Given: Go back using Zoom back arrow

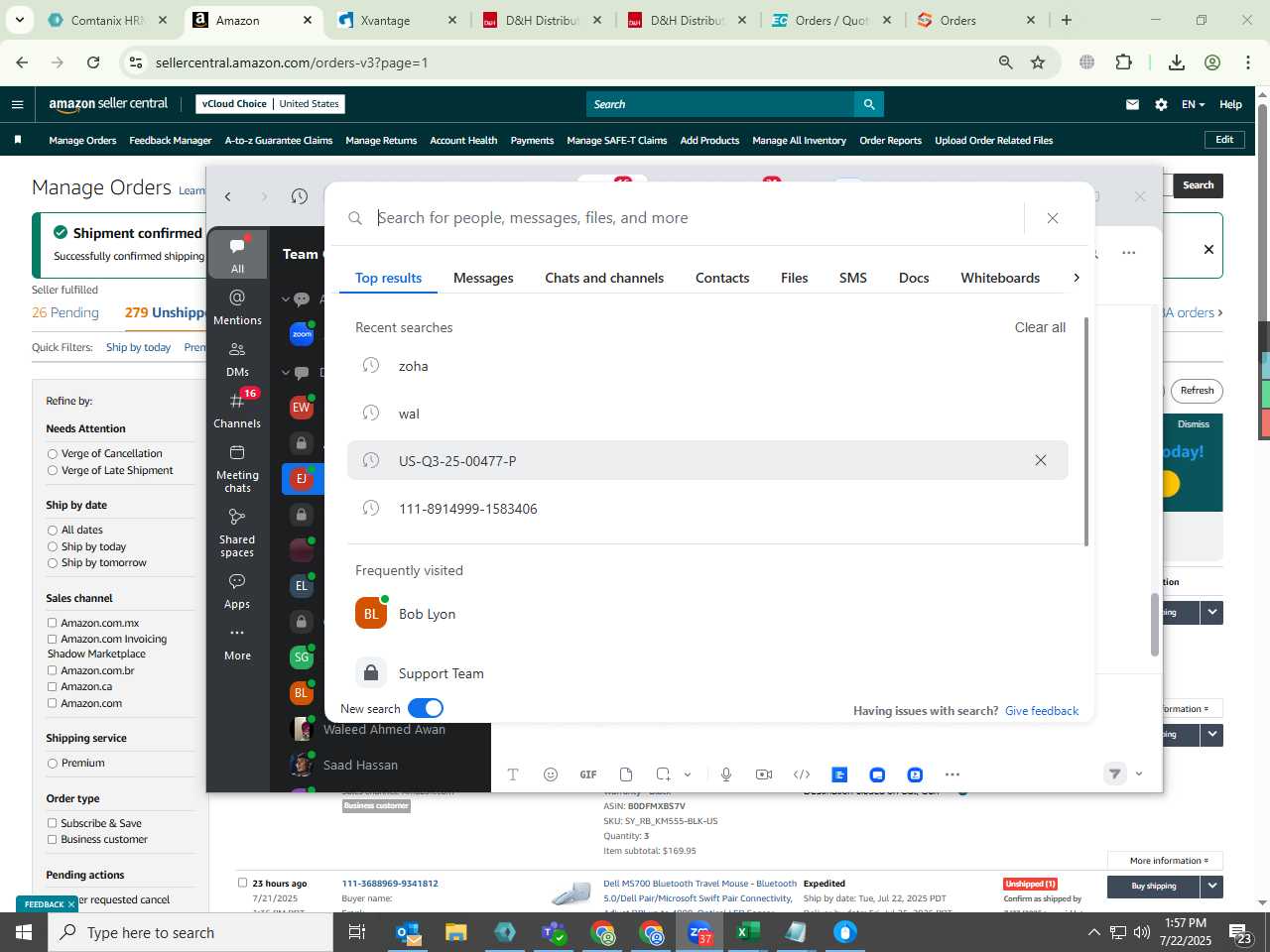Looking at the screenshot, I should [228, 196].
